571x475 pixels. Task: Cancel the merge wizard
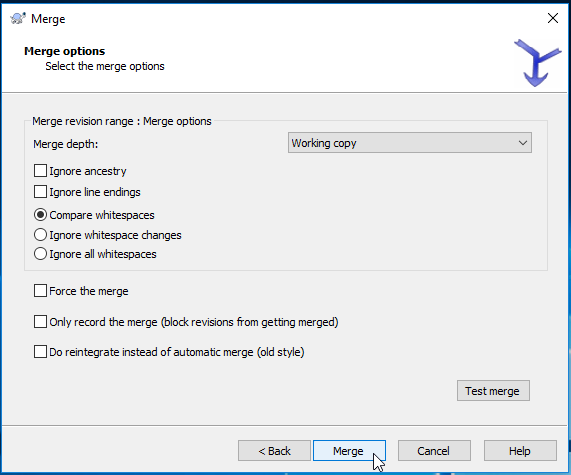[x=434, y=451]
